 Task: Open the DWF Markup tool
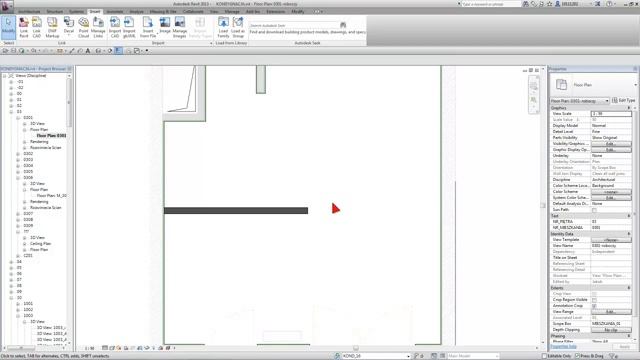tap(52, 27)
